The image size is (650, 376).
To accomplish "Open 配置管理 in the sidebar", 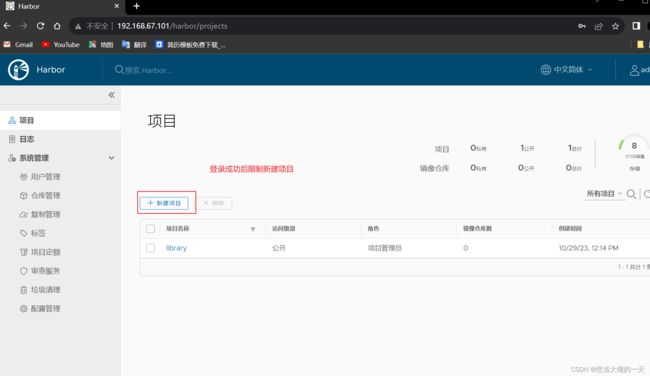I will point(40,308).
